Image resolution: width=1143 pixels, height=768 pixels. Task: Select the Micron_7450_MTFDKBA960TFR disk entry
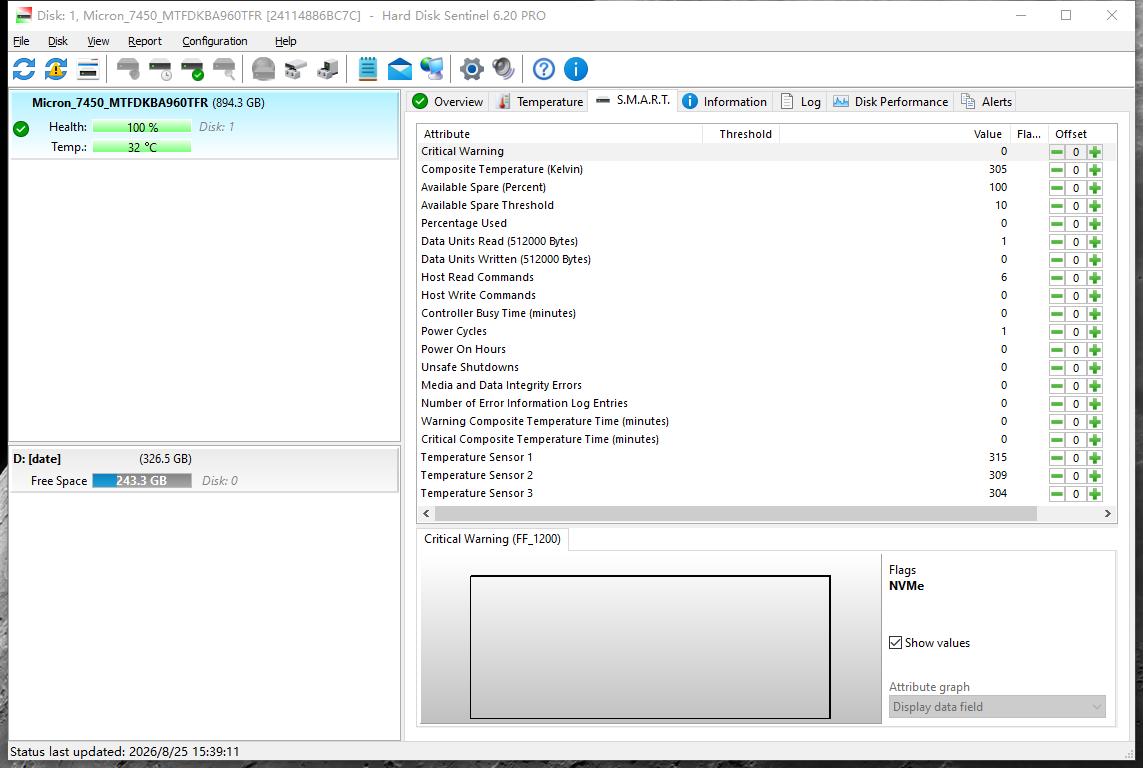204,125
